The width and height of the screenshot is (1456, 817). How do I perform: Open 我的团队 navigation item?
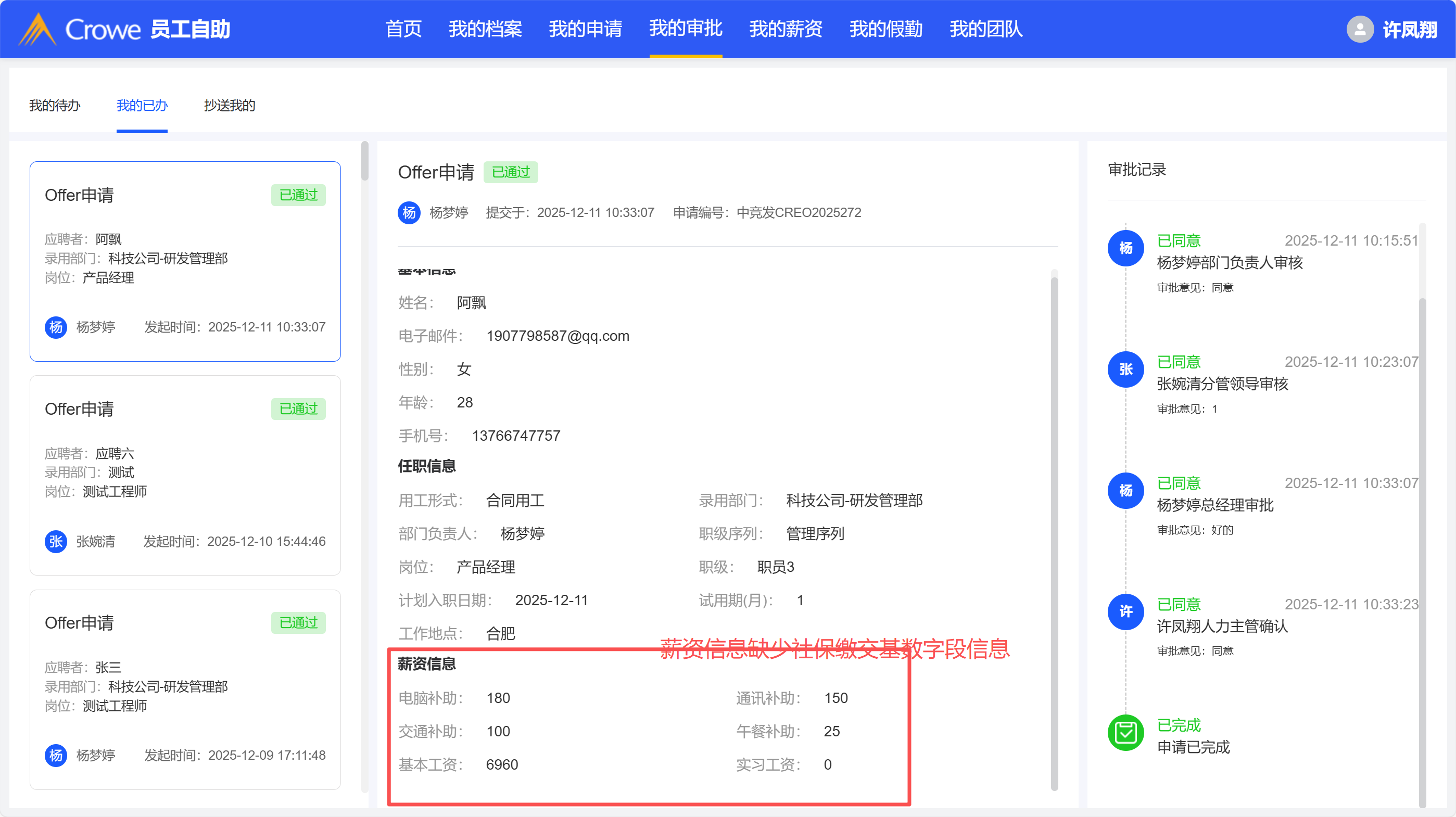986,29
